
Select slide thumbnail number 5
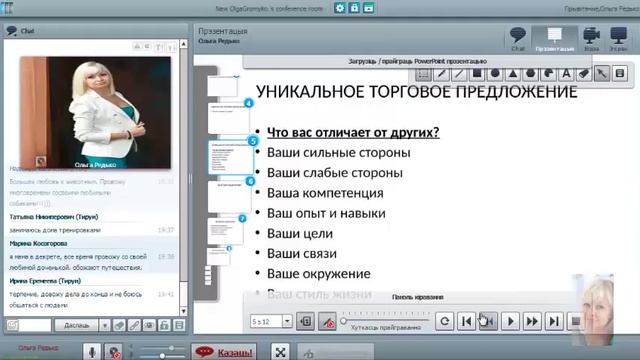pos(231,157)
